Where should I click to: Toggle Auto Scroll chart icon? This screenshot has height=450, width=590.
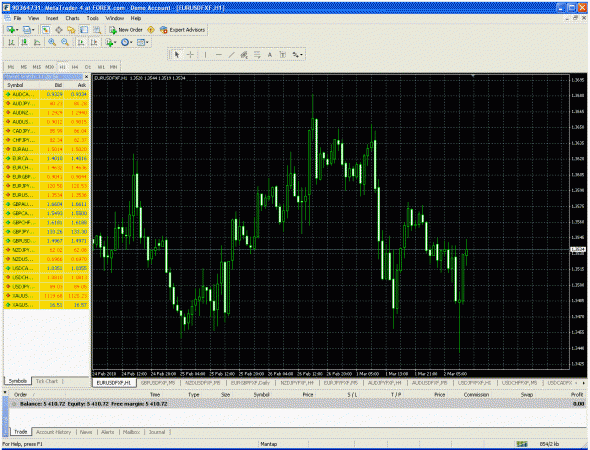[x=81, y=43]
